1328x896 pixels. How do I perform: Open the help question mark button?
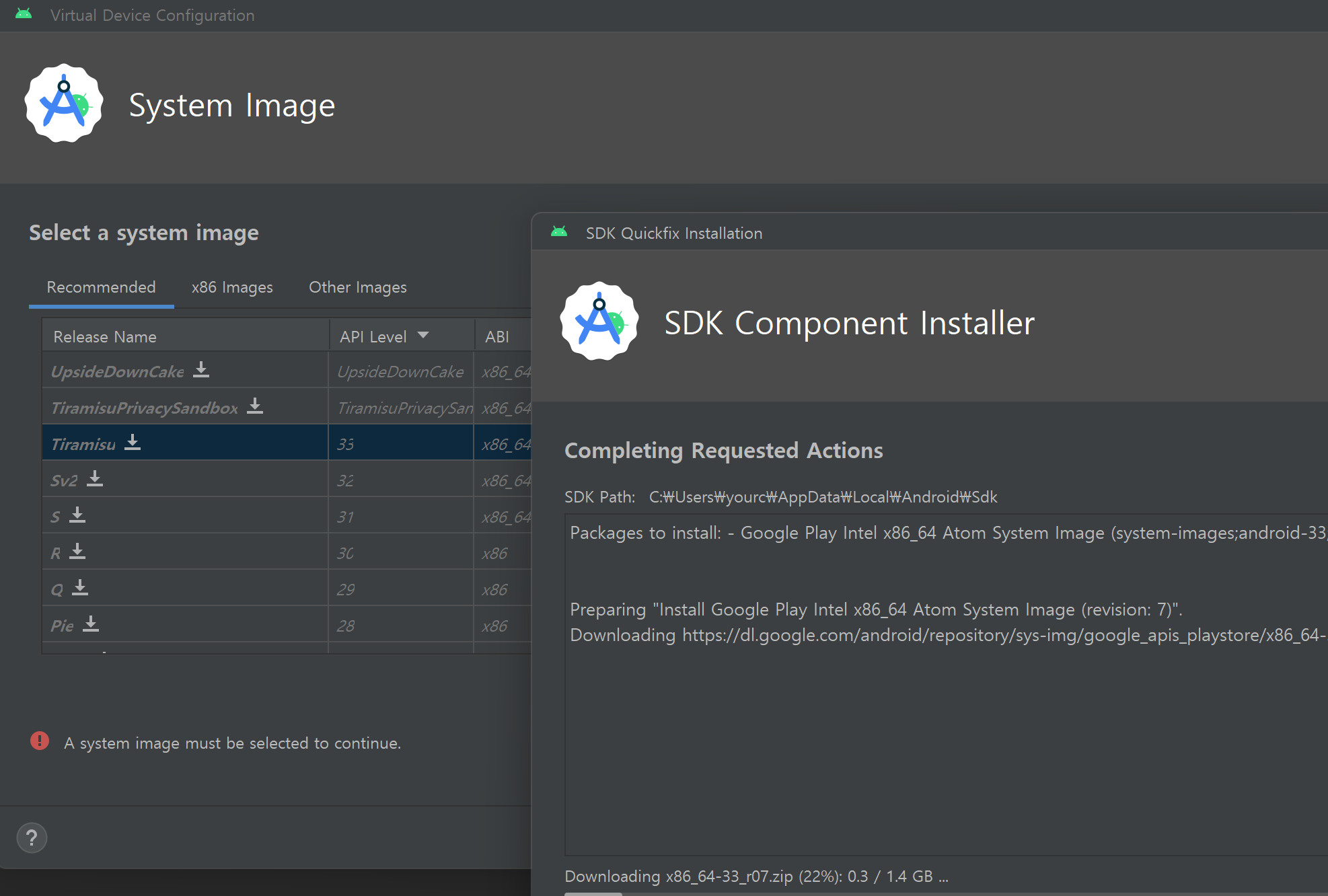32,838
